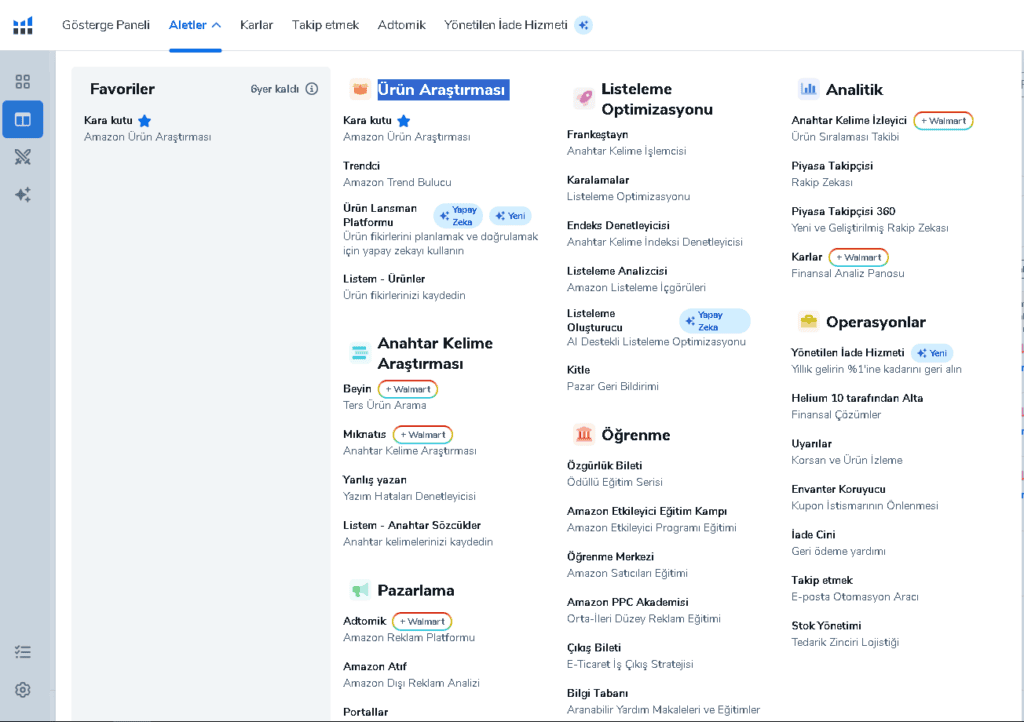The width and height of the screenshot is (1024, 722).
Task: Open the settings gear in sidebar
Action: pyautogui.click(x=23, y=689)
